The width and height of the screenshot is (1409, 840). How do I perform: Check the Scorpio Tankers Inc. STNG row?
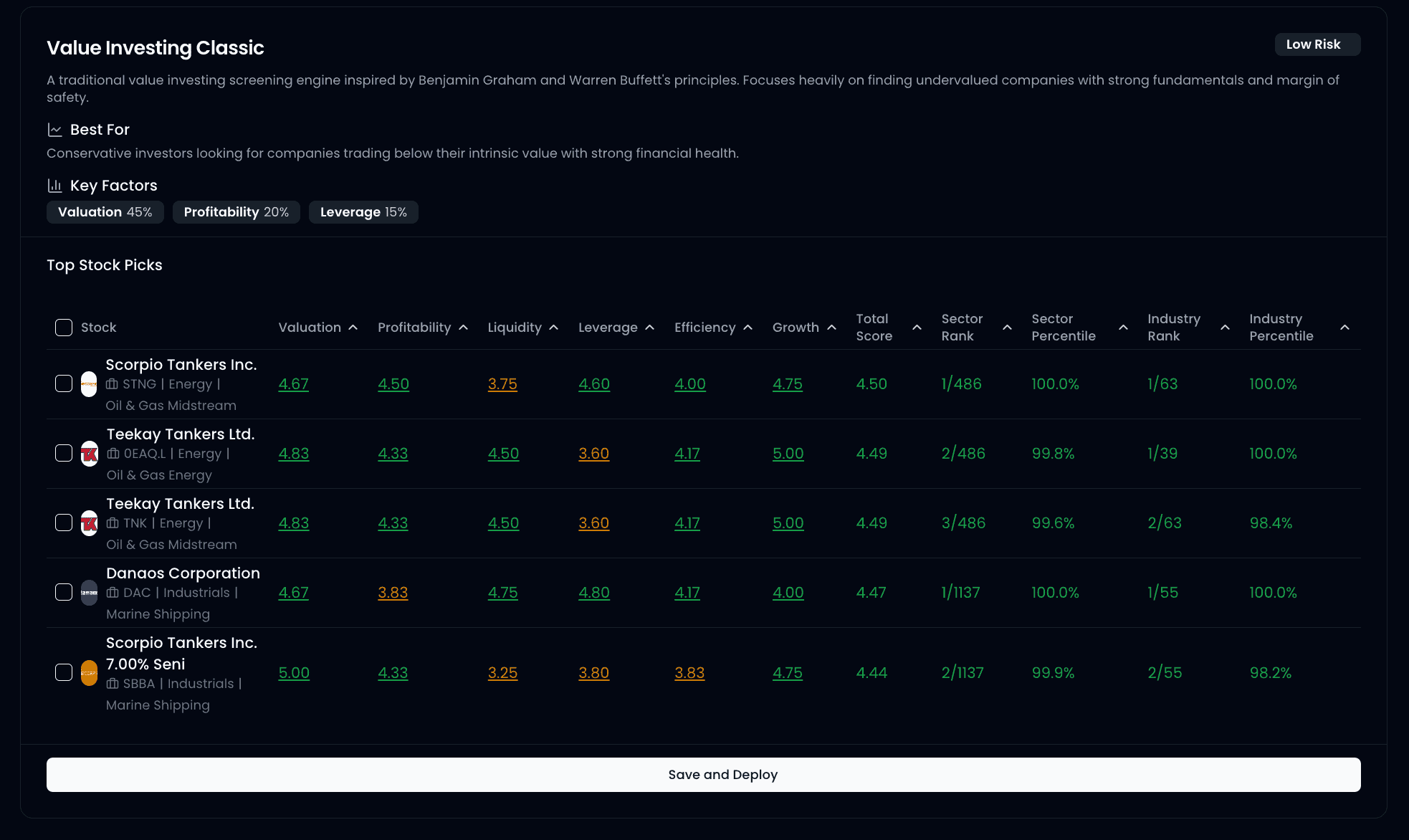64,383
